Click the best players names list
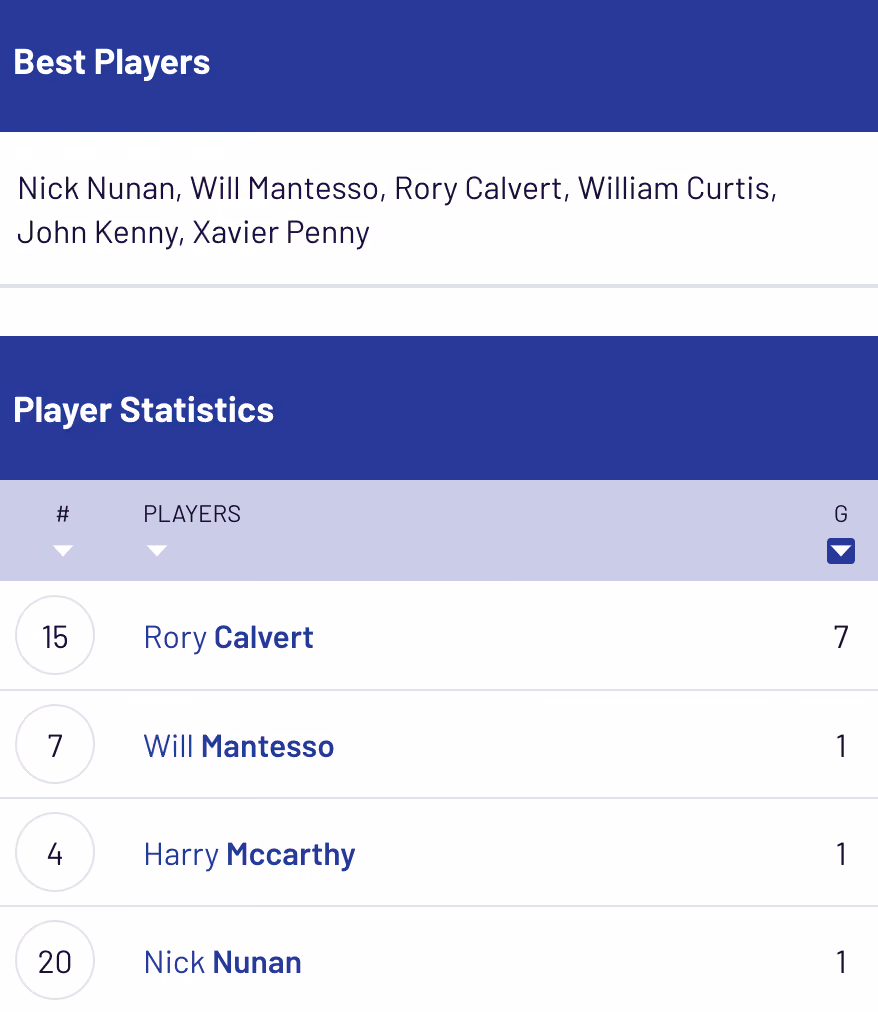 [397, 210]
